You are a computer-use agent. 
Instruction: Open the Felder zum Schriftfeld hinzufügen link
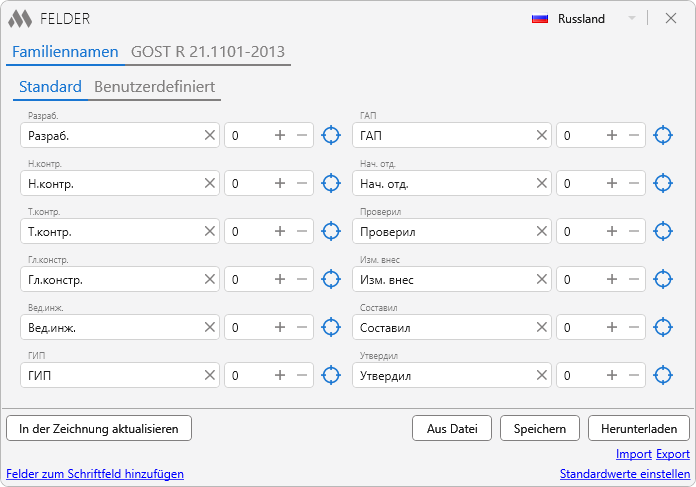click(x=95, y=474)
